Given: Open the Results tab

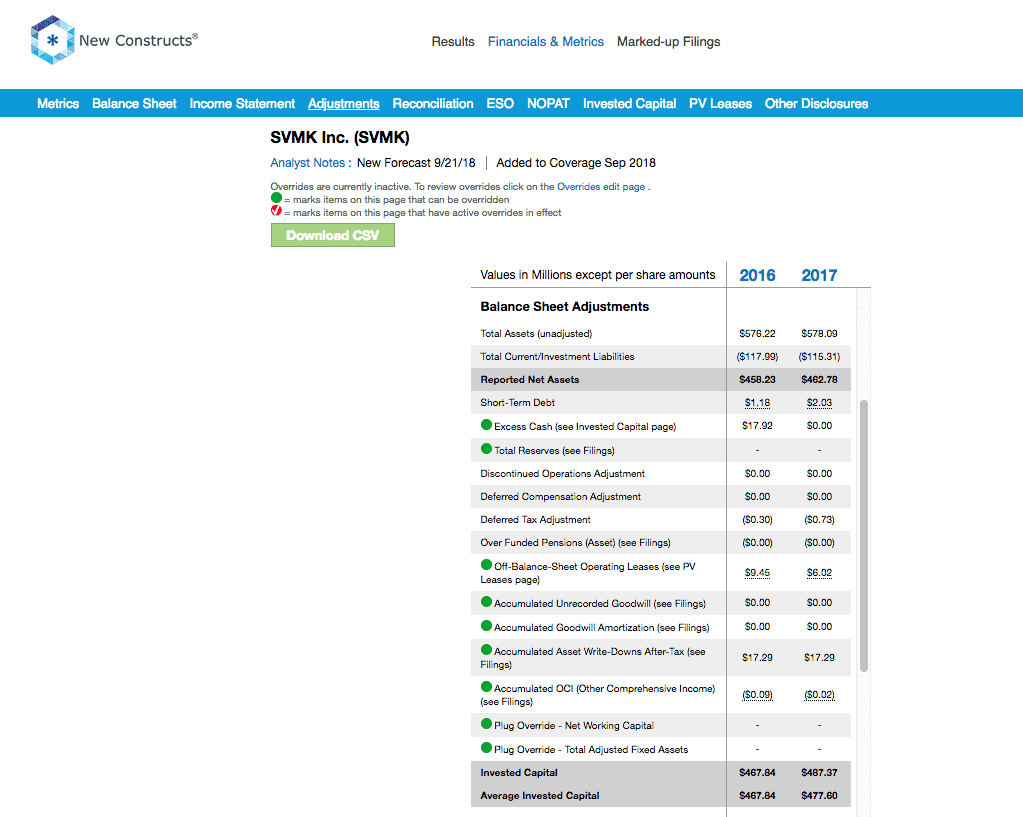Looking at the screenshot, I should tap(453, 42).
